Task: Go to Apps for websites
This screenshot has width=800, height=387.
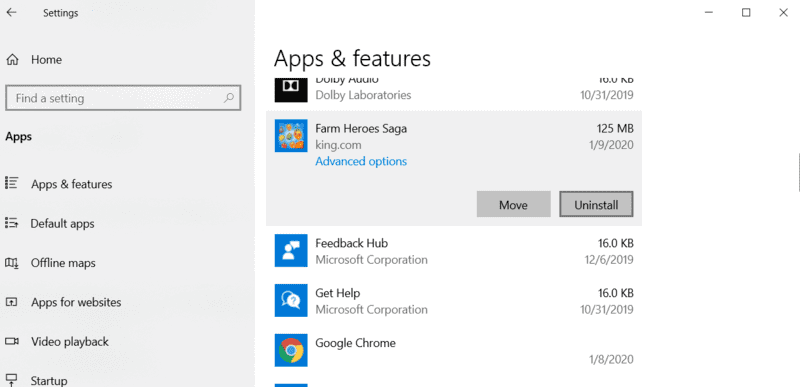Action: 76,302
